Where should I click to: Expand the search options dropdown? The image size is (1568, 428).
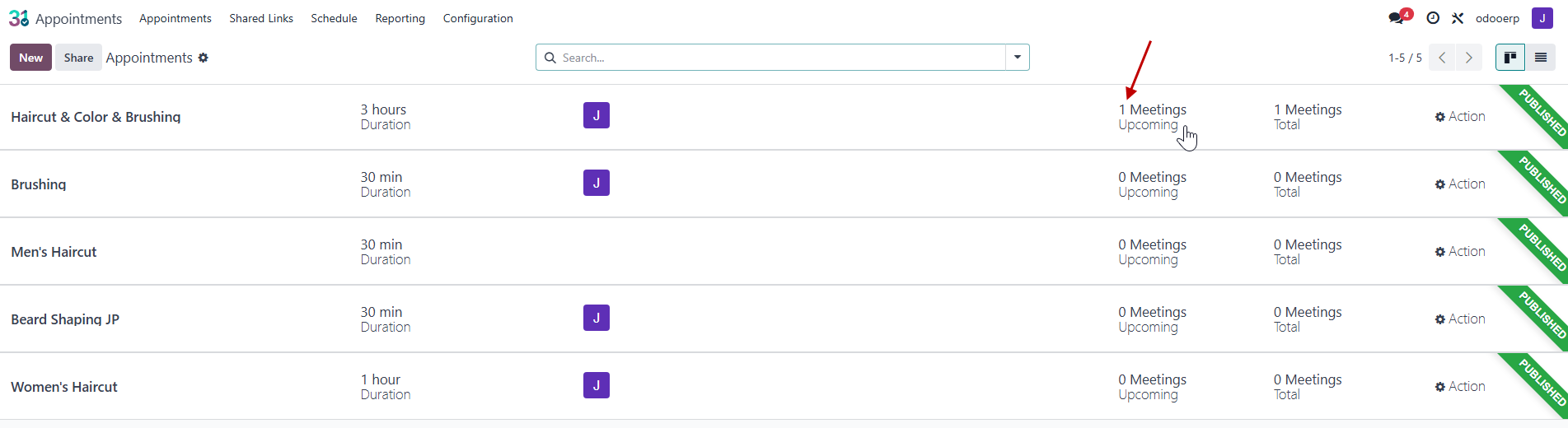point(1018,58)
